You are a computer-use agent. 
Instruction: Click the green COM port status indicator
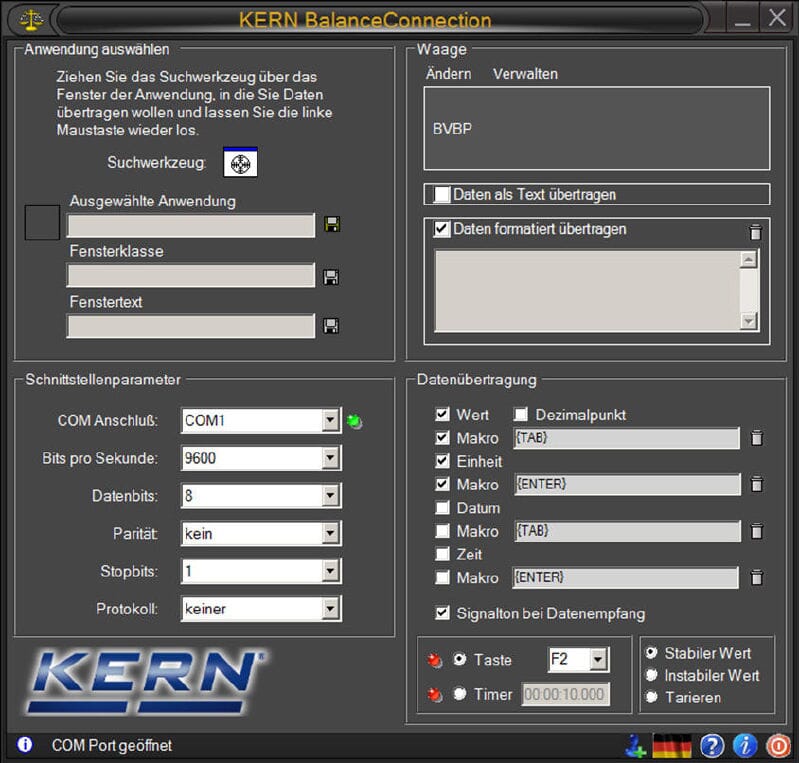(x=354, y=422)
